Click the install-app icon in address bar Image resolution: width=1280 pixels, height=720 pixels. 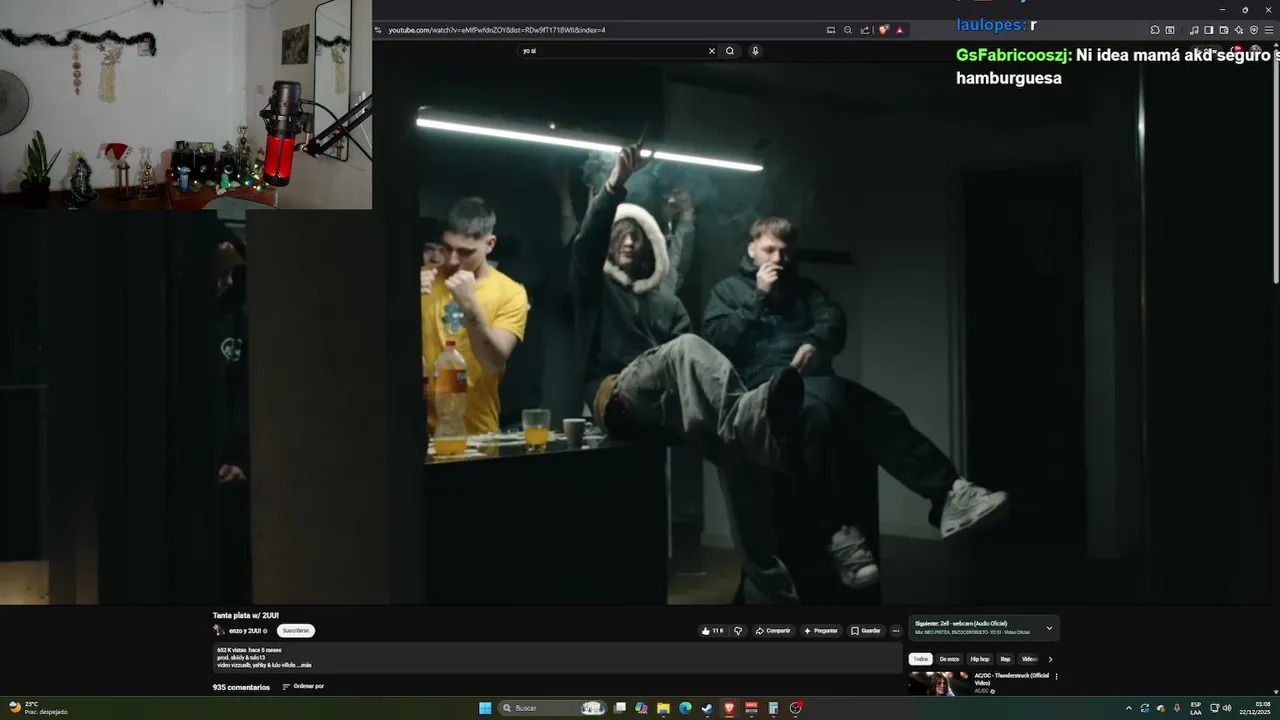pyautogui.click(x=831, y=30)
